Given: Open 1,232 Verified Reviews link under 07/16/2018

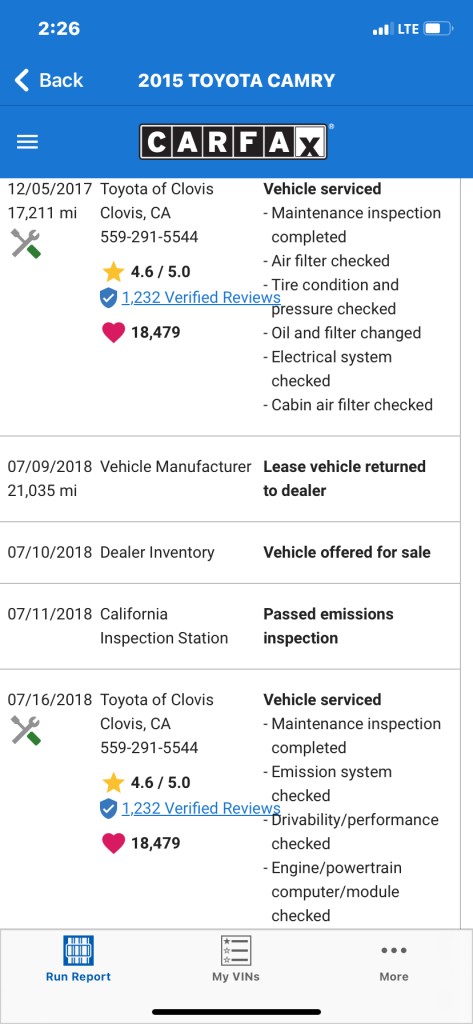Looking at the screenshot, I should 201,808.
